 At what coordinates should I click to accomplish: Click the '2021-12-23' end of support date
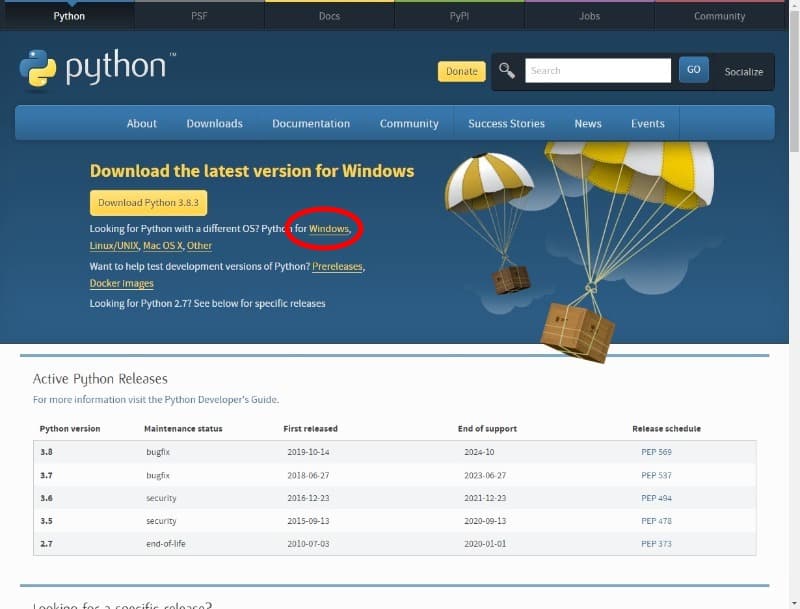(x=485, y=498)
